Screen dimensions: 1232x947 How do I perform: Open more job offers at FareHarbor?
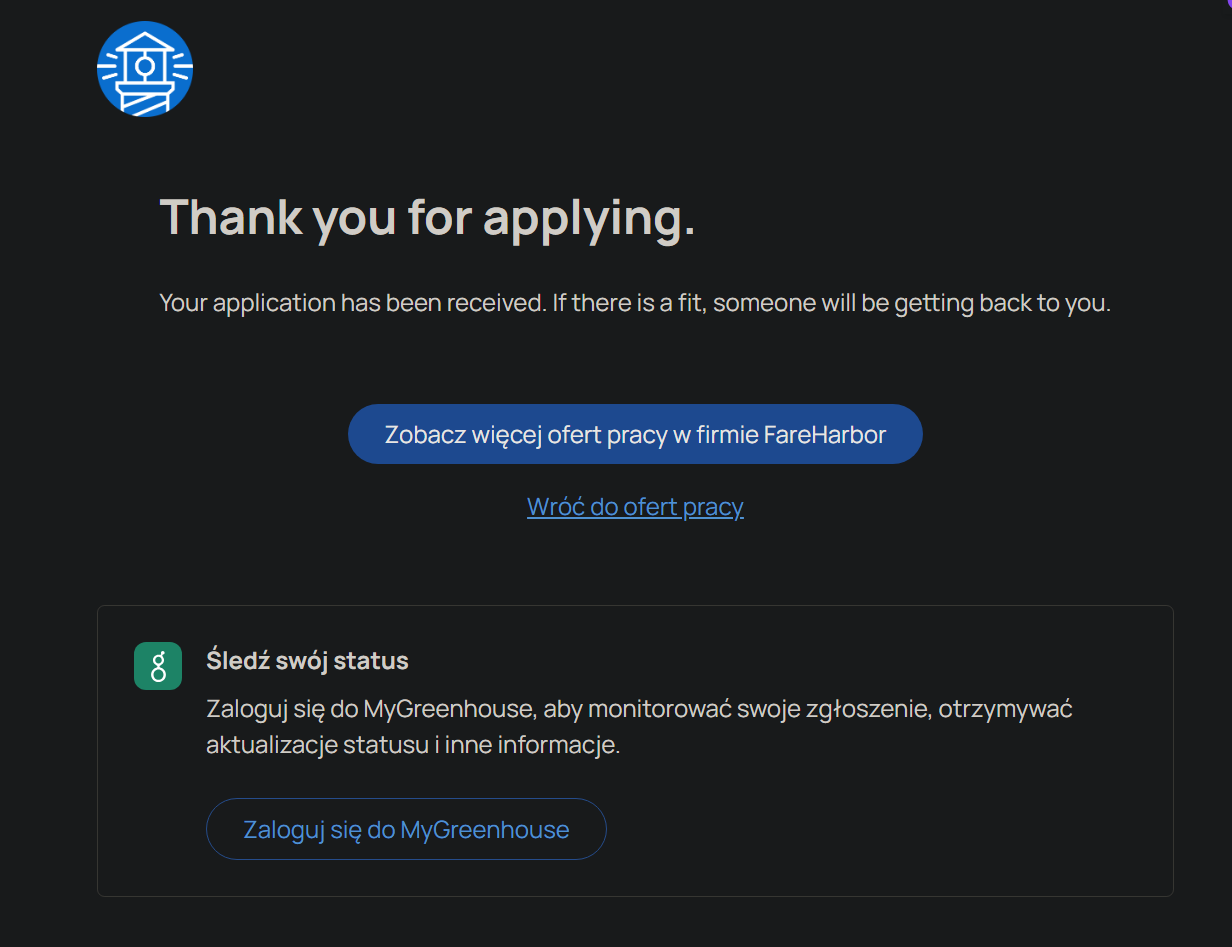[635, 434]
